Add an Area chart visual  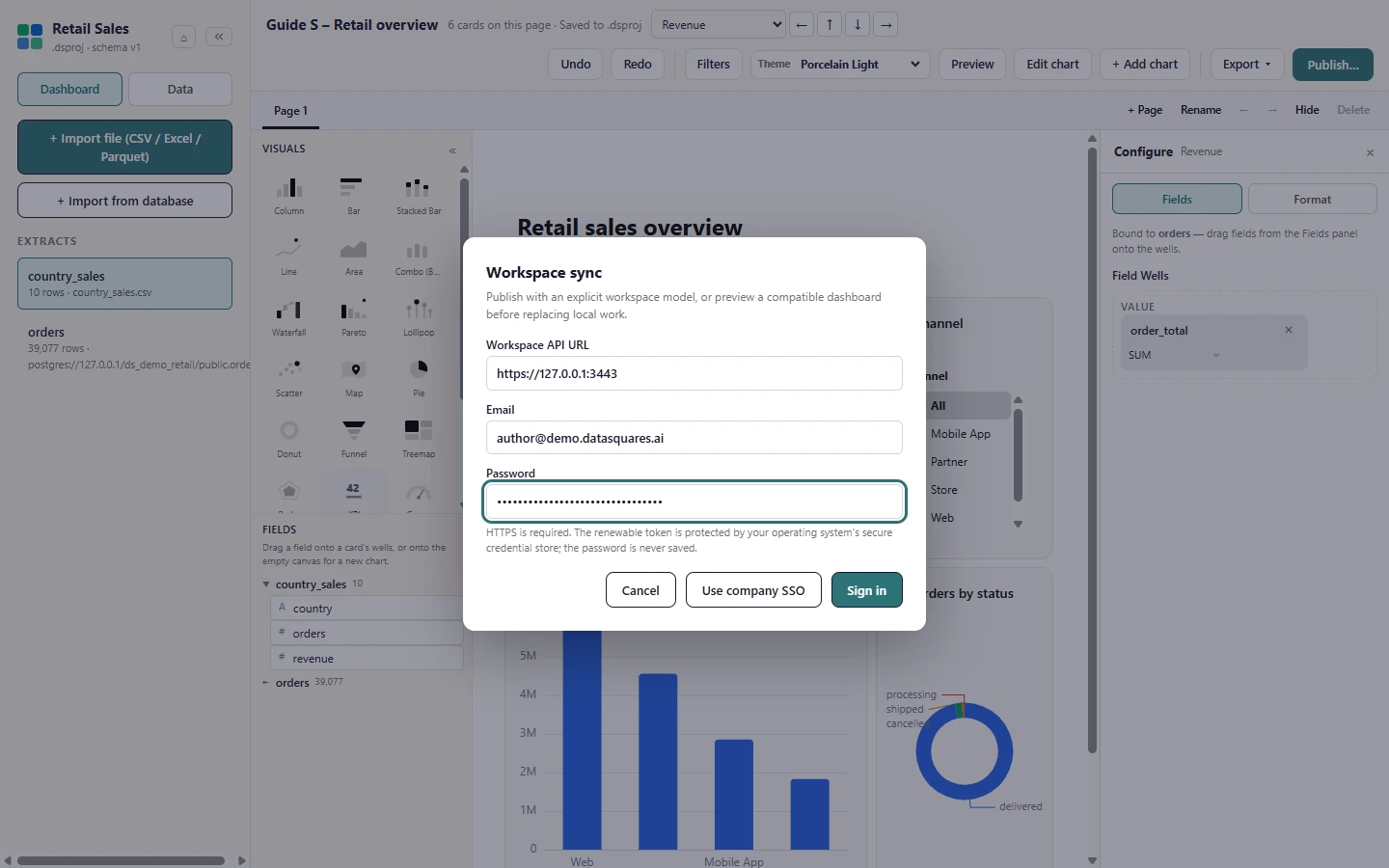coord(354,256)
